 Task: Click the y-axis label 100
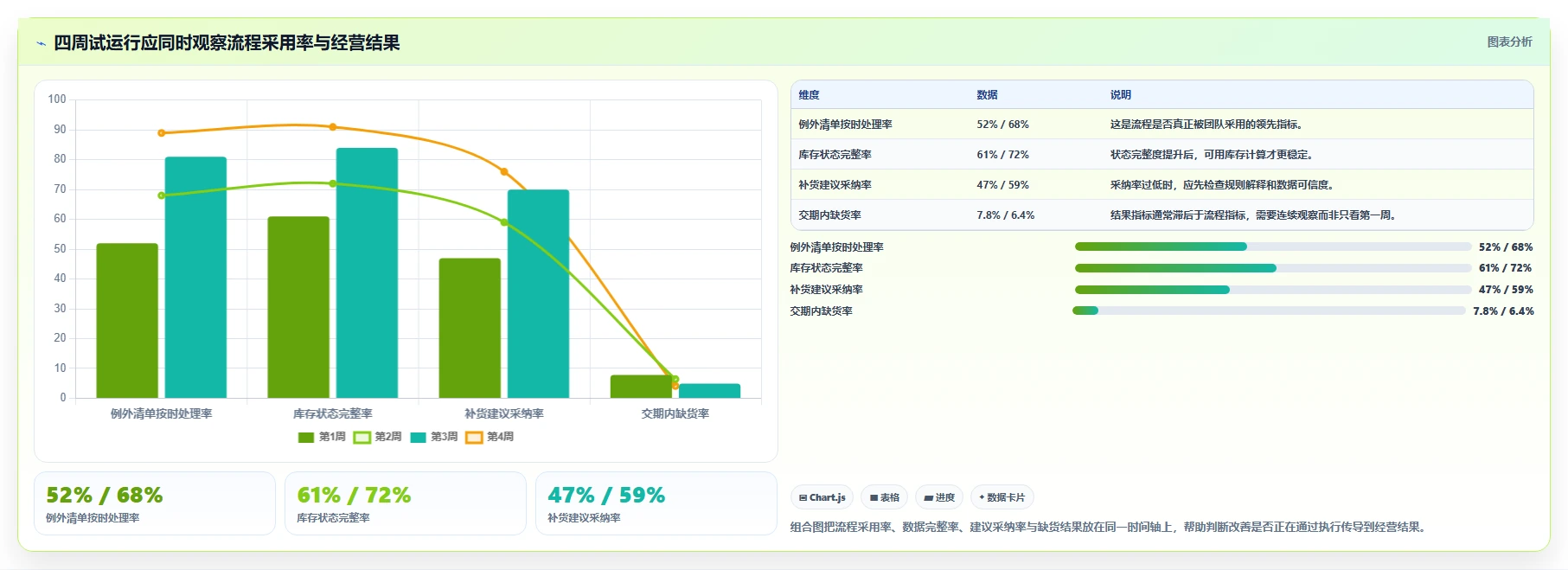[x=57, y=99]
